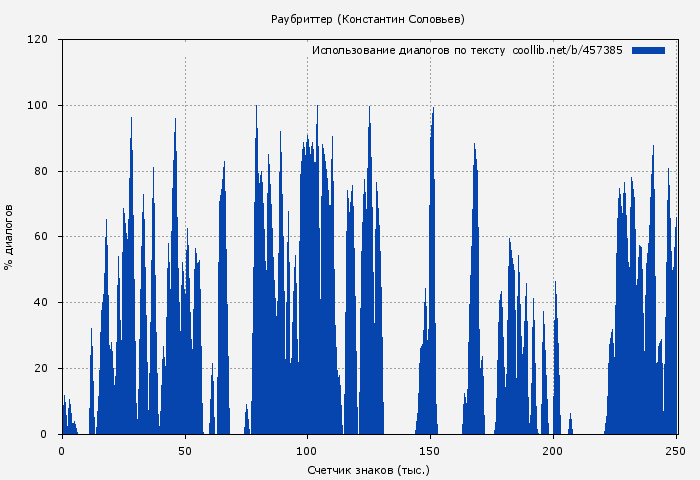Image resolution: width=700 pixels, height=480 pixels.
Task: Select the 200 tick label on the x-axis
Action: click(553, 451)
